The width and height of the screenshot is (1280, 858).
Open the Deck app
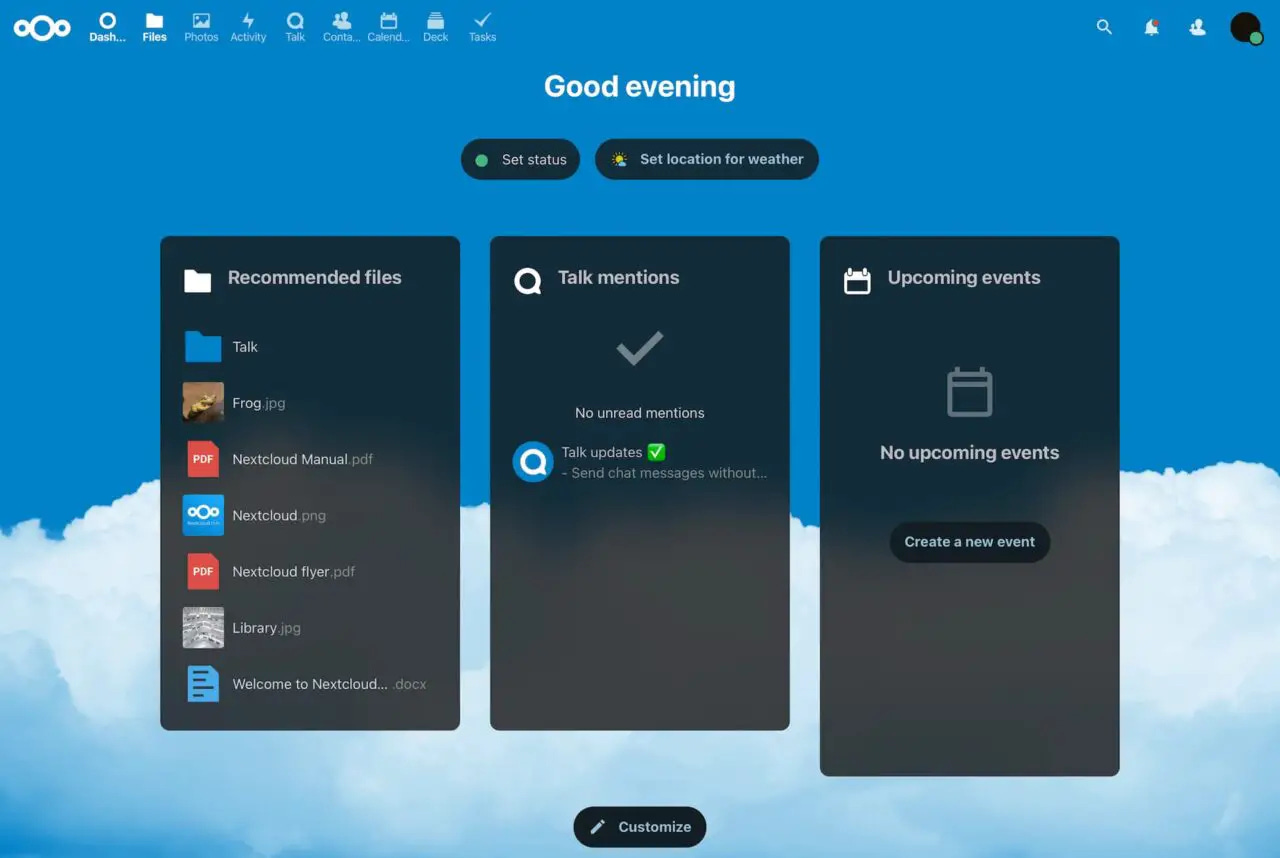click(x=435, y=27)
